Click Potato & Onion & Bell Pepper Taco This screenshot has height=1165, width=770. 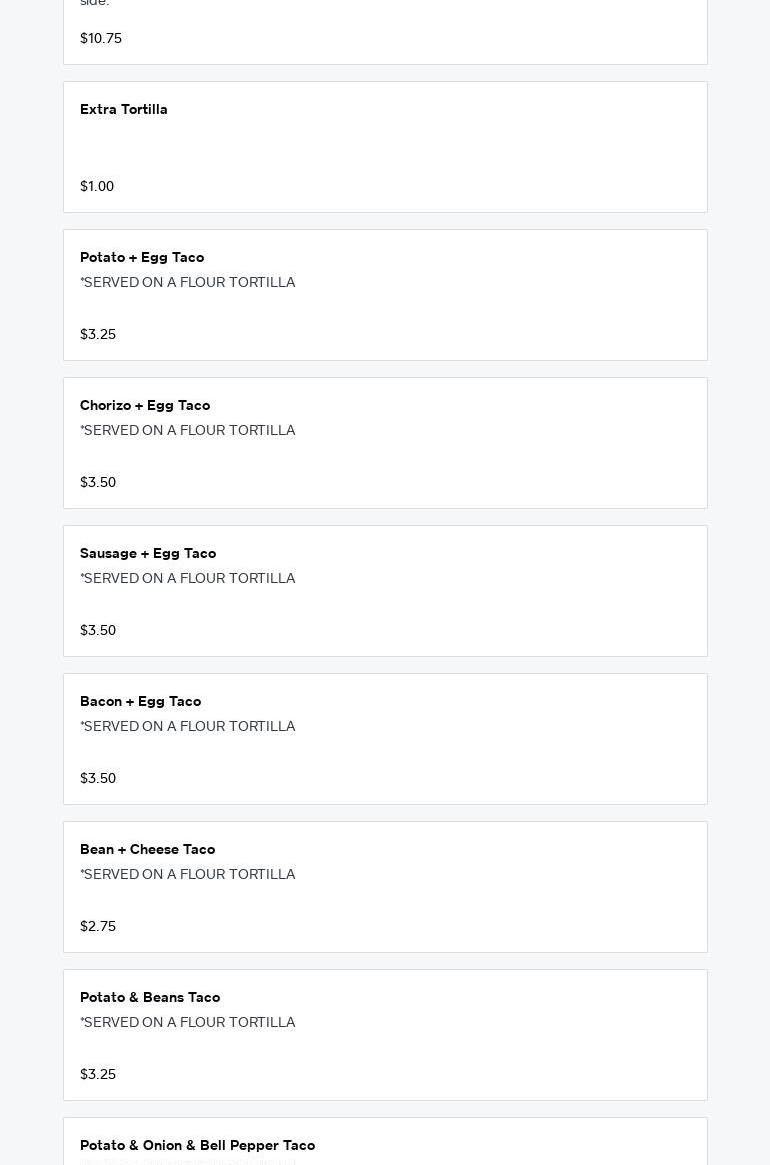tap(197, 1146)
